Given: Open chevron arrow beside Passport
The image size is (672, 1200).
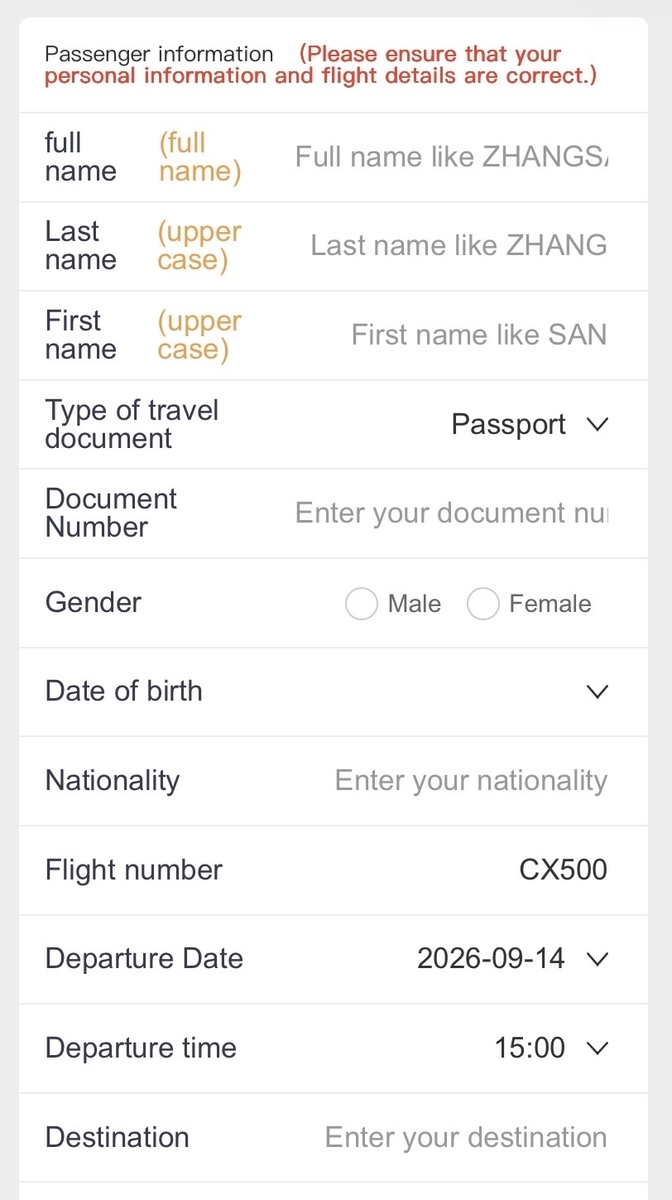Looking at the screenshot, I should (597, 424).
